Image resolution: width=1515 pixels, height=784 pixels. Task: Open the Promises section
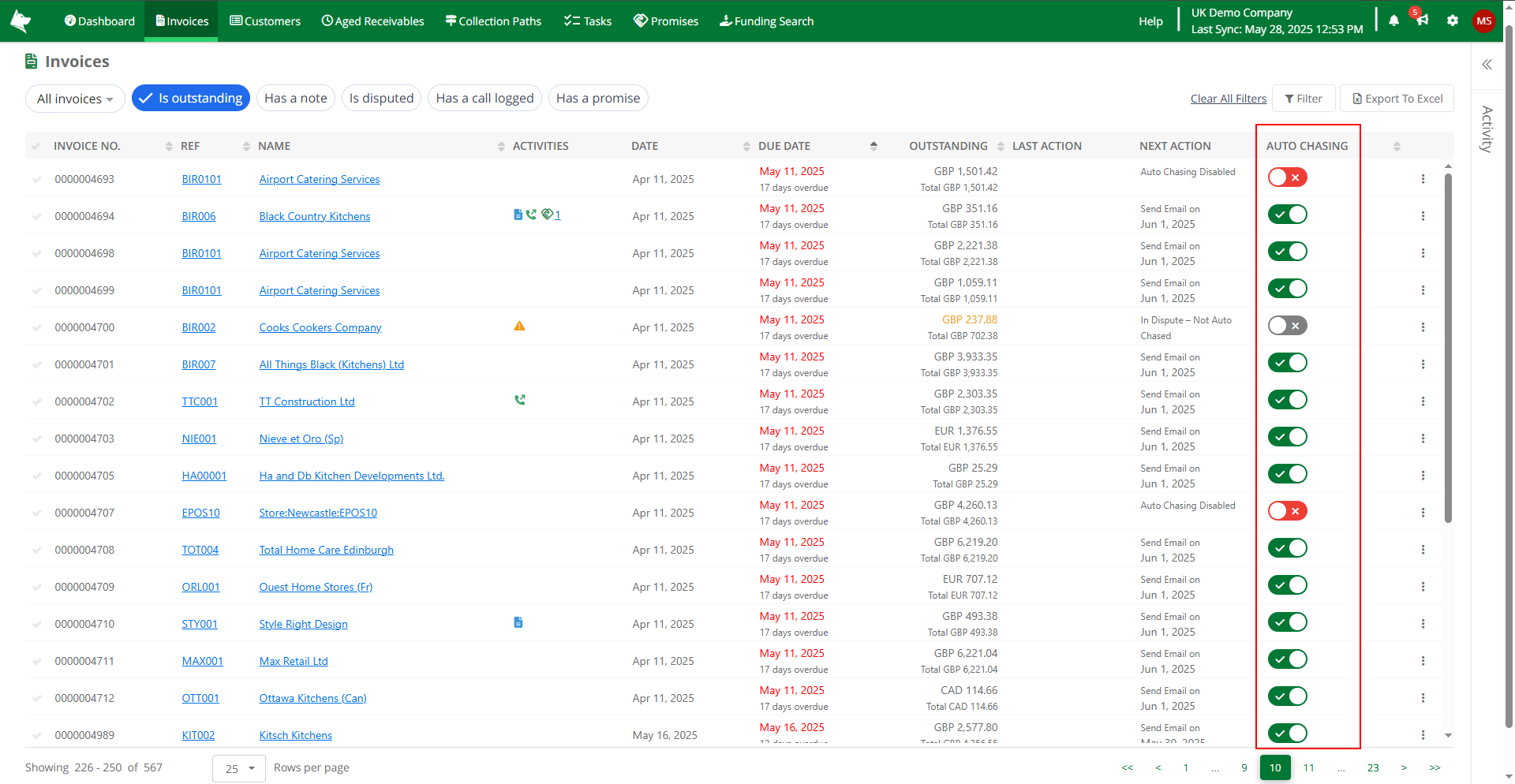point(666,21)
